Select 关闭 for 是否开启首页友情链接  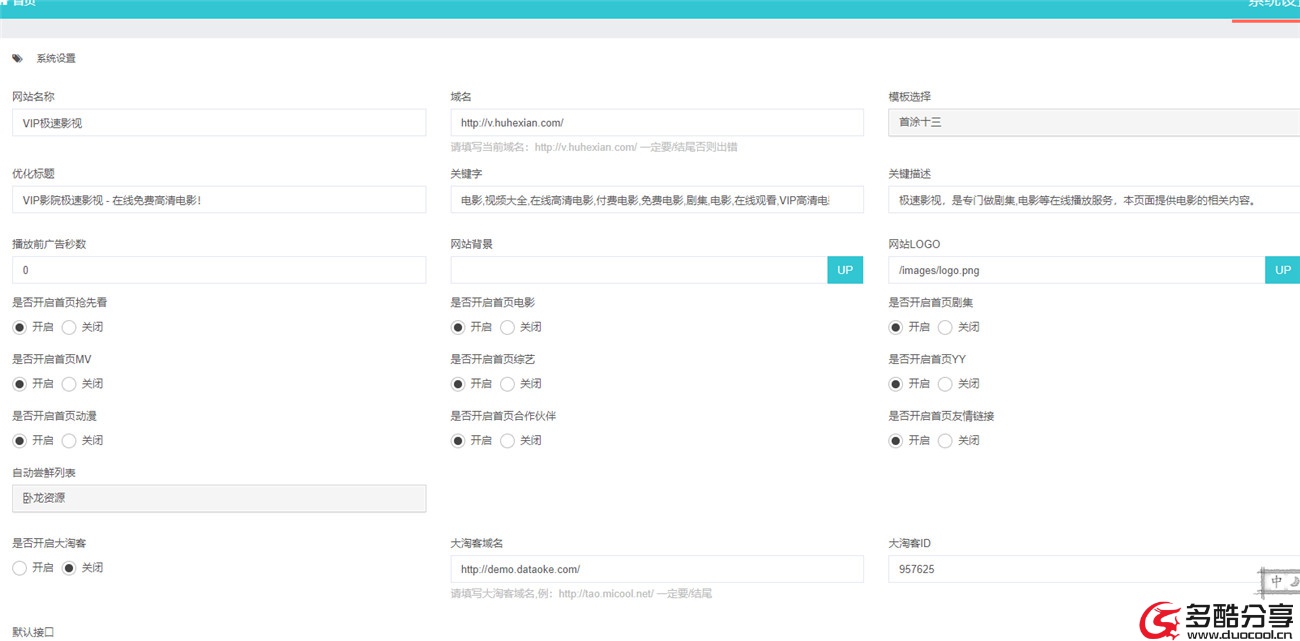click(946, 440)
